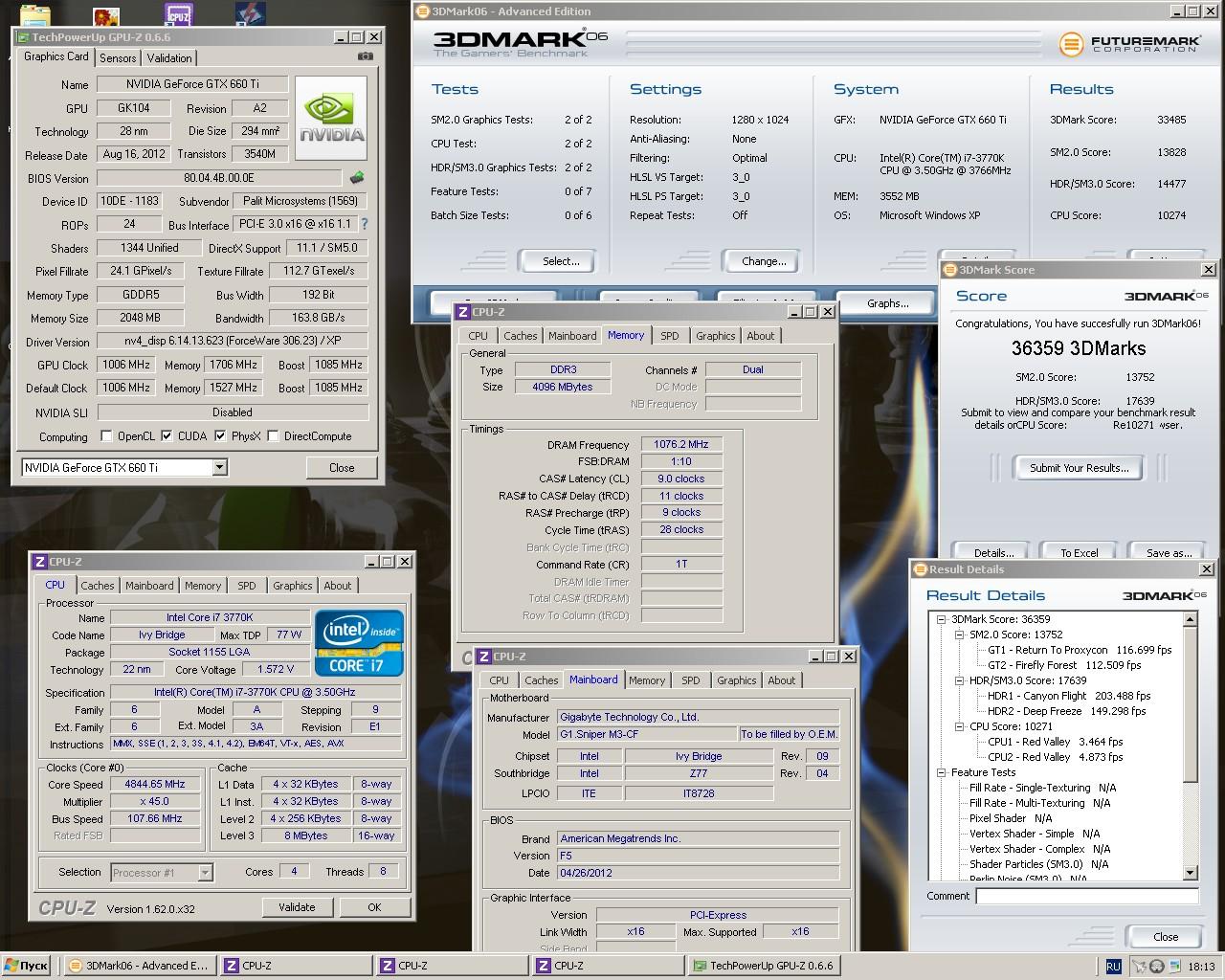
Task: Open the SPD tab in the Memory CPU-Z window
Action: point(670,336)
